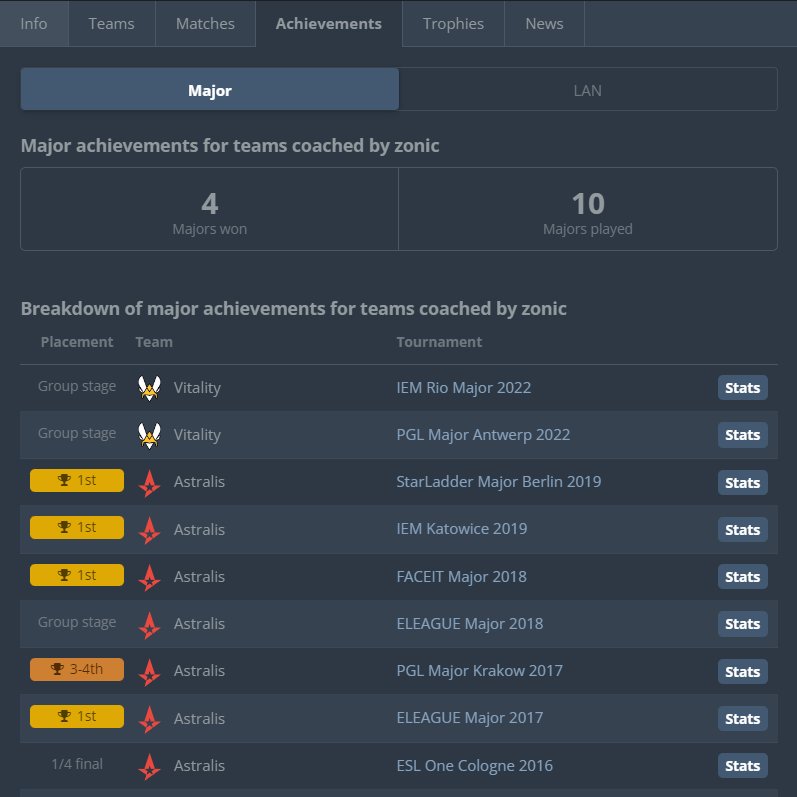Click Astralis name in StarLadder Berlin row

tap(199, 482)
